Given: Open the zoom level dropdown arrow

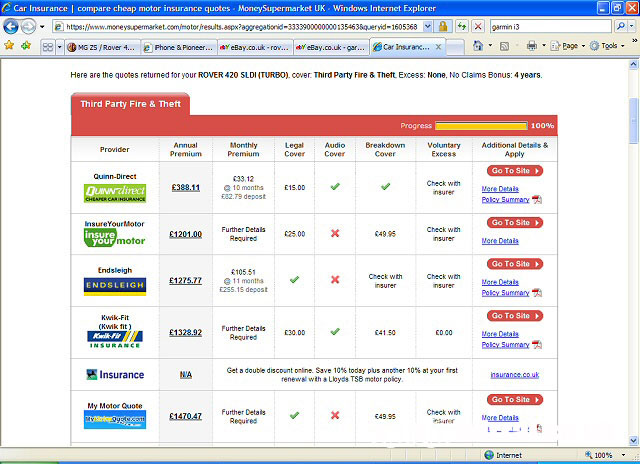Looking at the screenshot, I should click(x=624, y=455).
